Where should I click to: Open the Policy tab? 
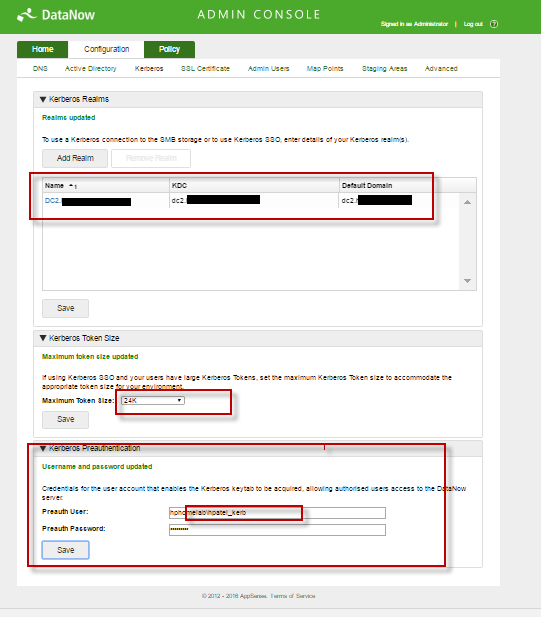tap(169, 49)
